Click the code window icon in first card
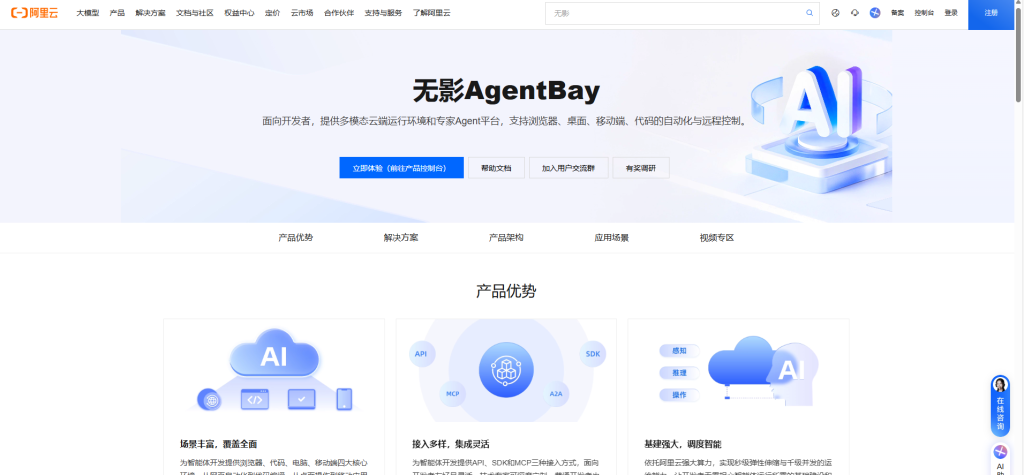This screenshot has width=1024, height=475. (255, 399)
